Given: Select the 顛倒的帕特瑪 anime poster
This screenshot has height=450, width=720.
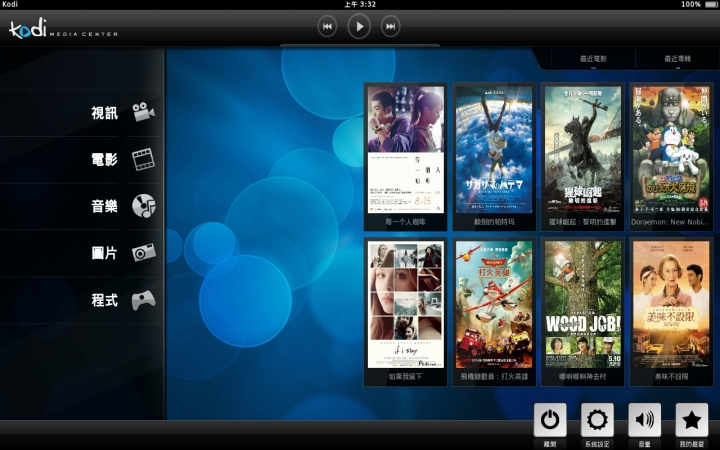Looking at the screenshot, I should pos(494,149).
